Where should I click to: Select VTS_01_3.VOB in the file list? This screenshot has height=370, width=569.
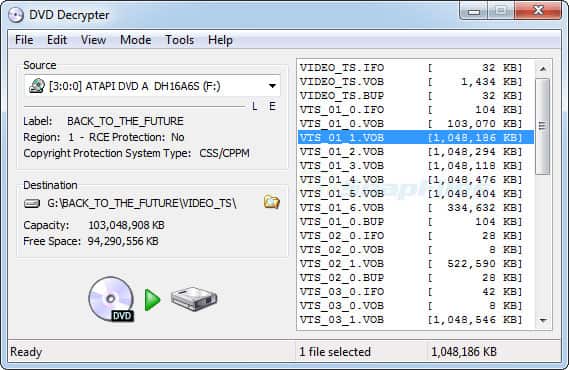click(x=416, y=166)
